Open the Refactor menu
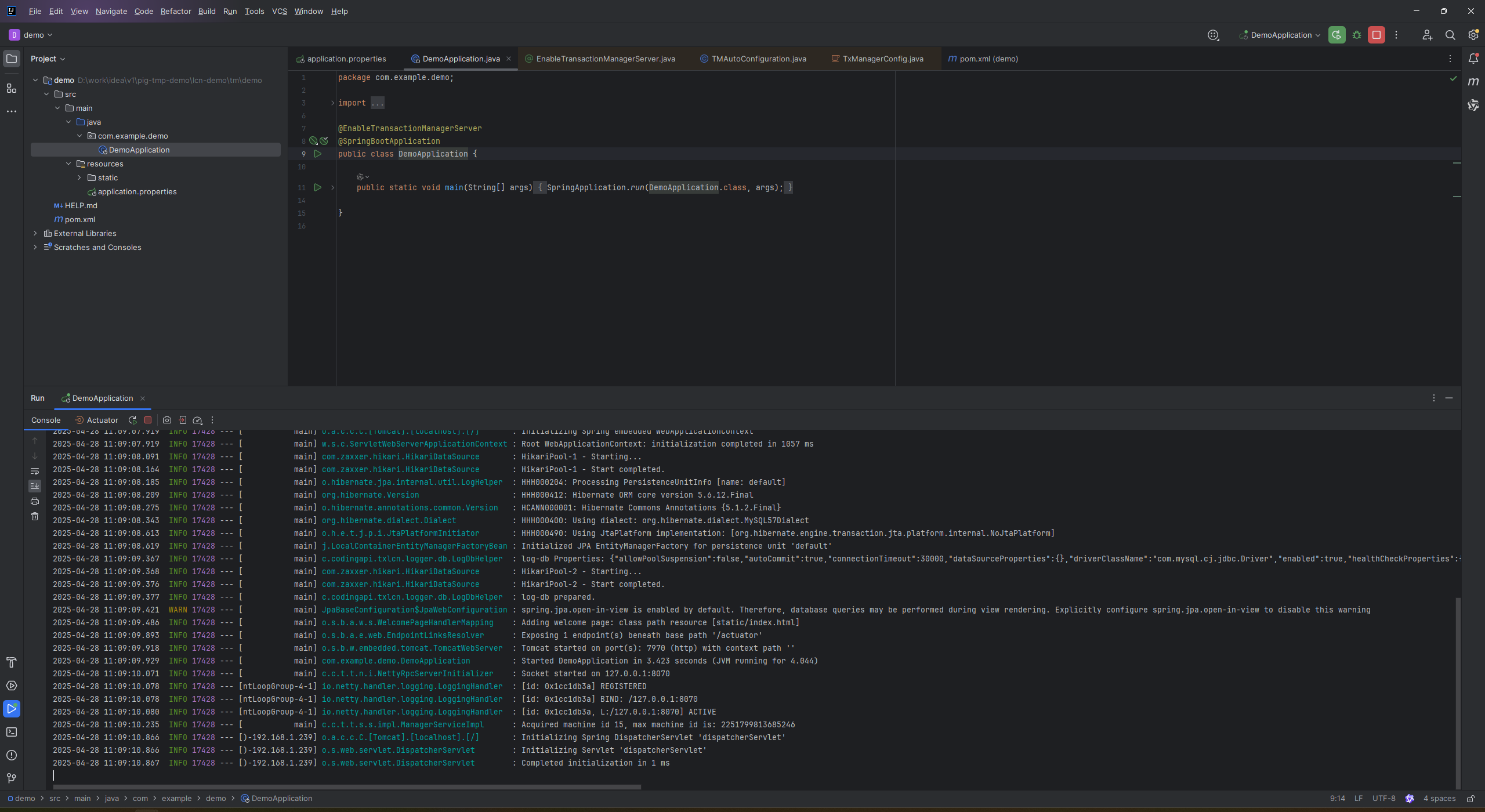 point(175,11)
